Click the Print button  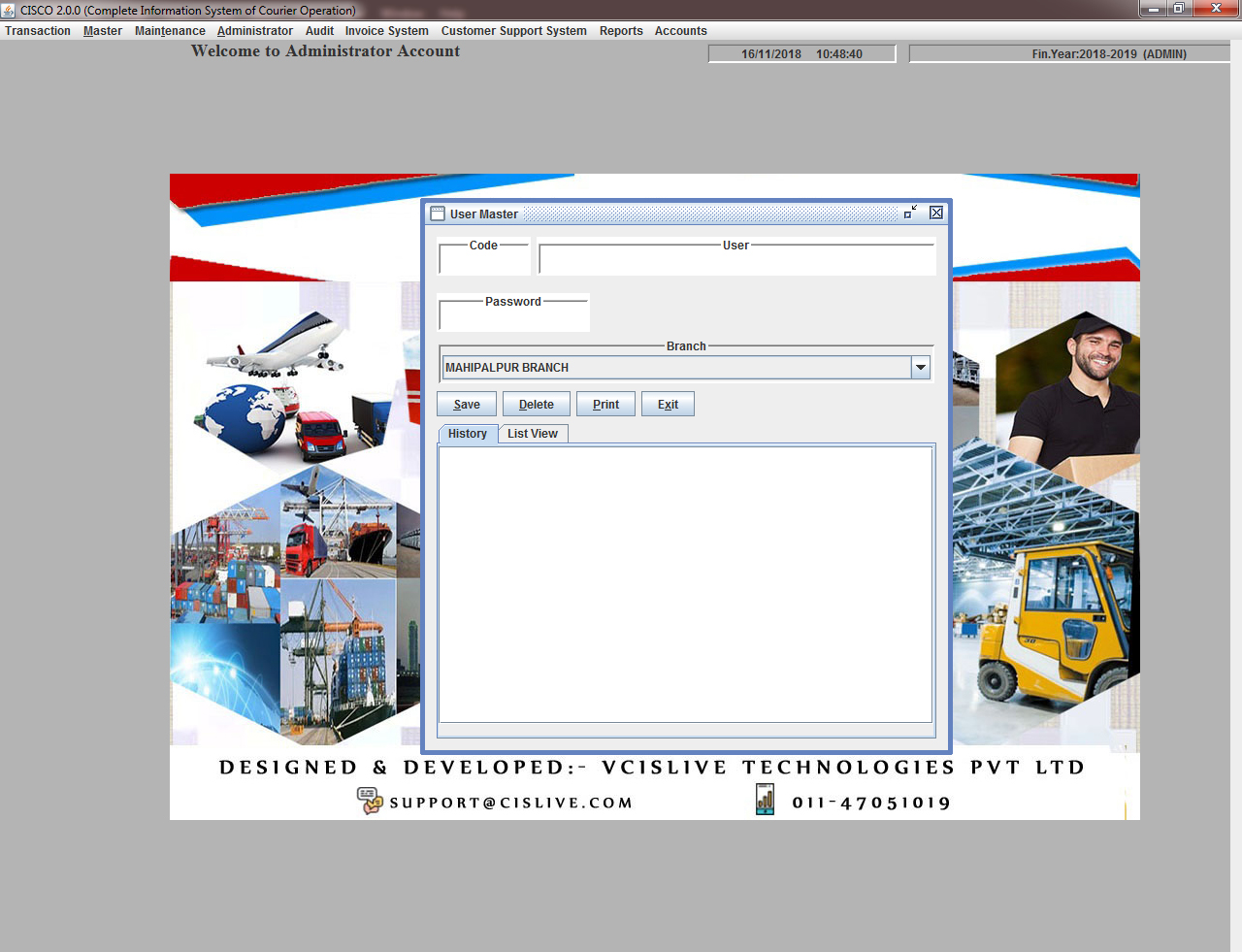[x=605, y=405]
